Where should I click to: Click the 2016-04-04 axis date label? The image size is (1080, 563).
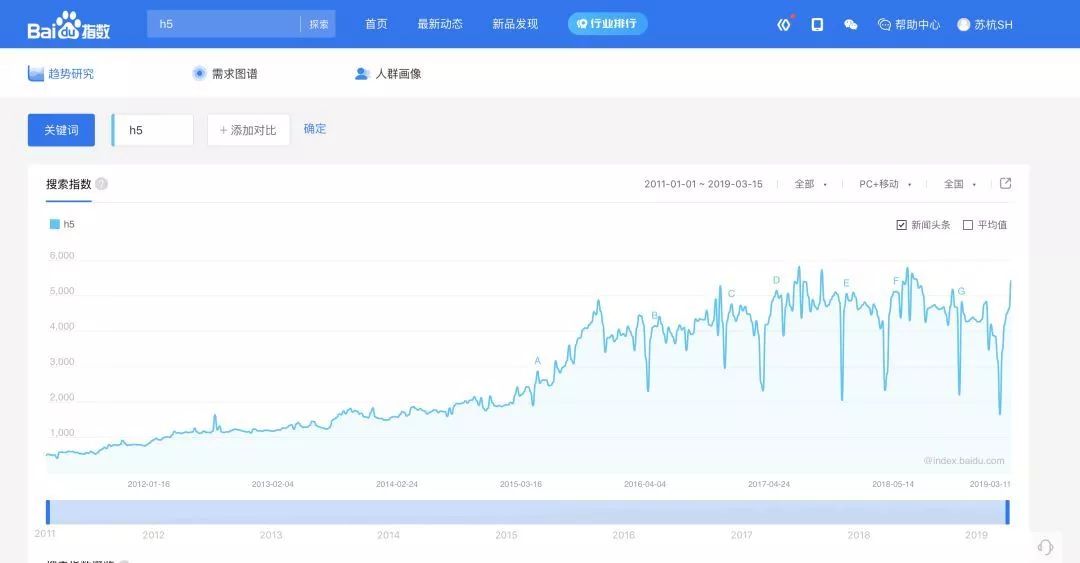(x=645, y=484)
